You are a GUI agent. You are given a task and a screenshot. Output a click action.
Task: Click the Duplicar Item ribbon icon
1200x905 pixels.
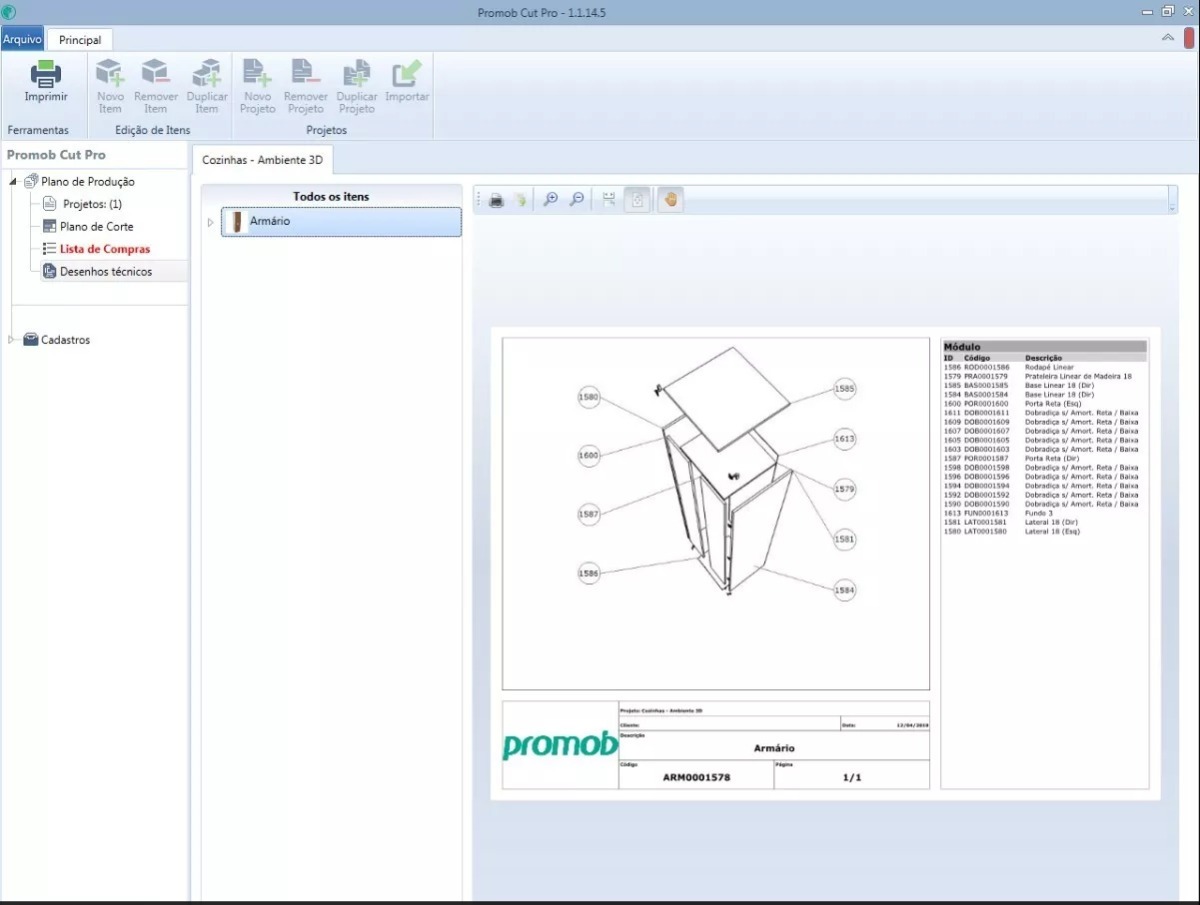point(207,73)
